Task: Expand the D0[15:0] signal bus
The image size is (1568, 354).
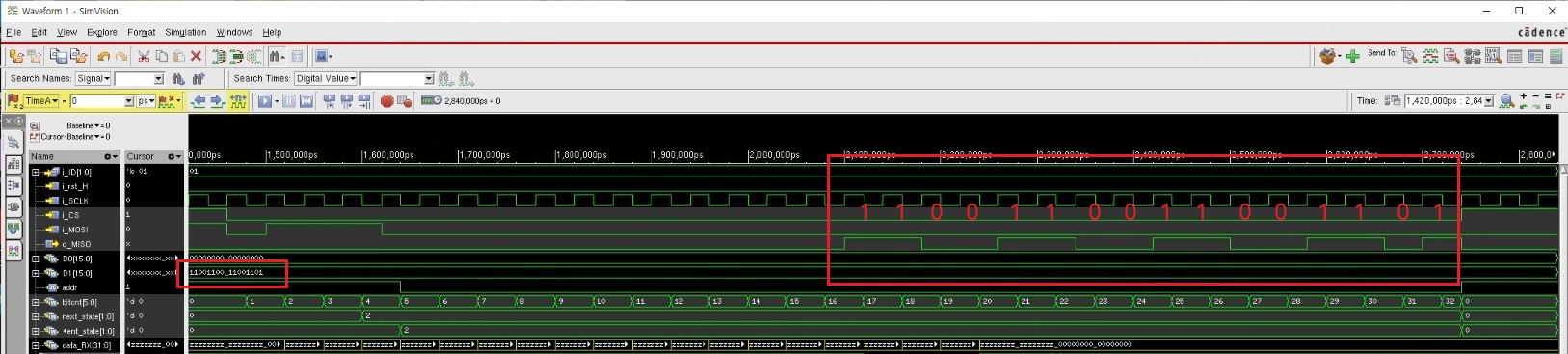Action: pos(36,259)
